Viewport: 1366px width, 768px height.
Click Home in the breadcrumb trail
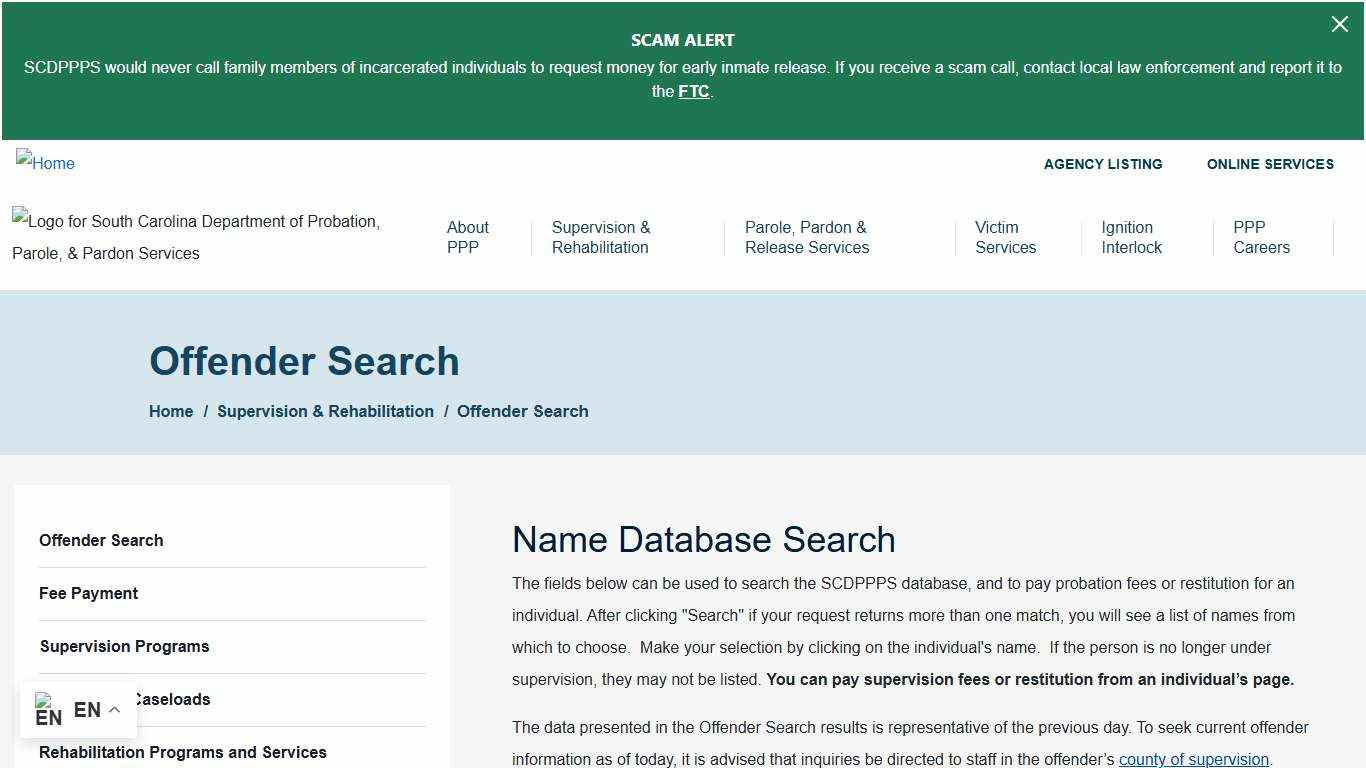[x=170, y=411]
